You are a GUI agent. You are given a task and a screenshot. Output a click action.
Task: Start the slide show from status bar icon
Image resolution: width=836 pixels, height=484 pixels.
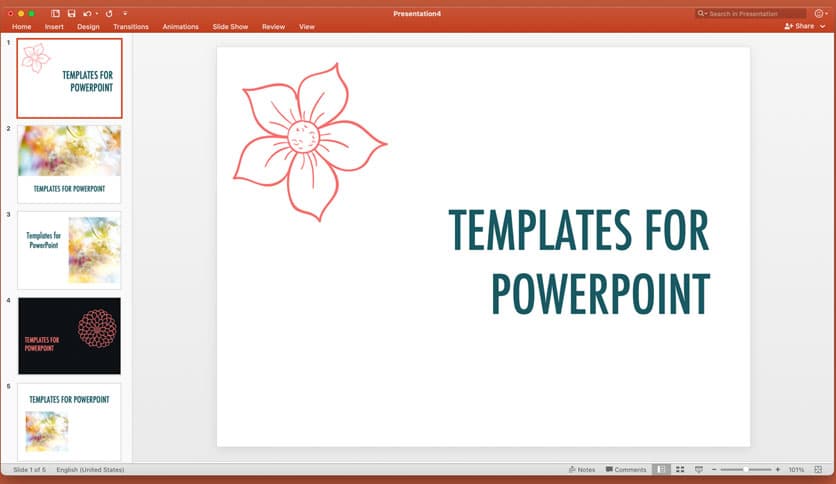(698, 470)
